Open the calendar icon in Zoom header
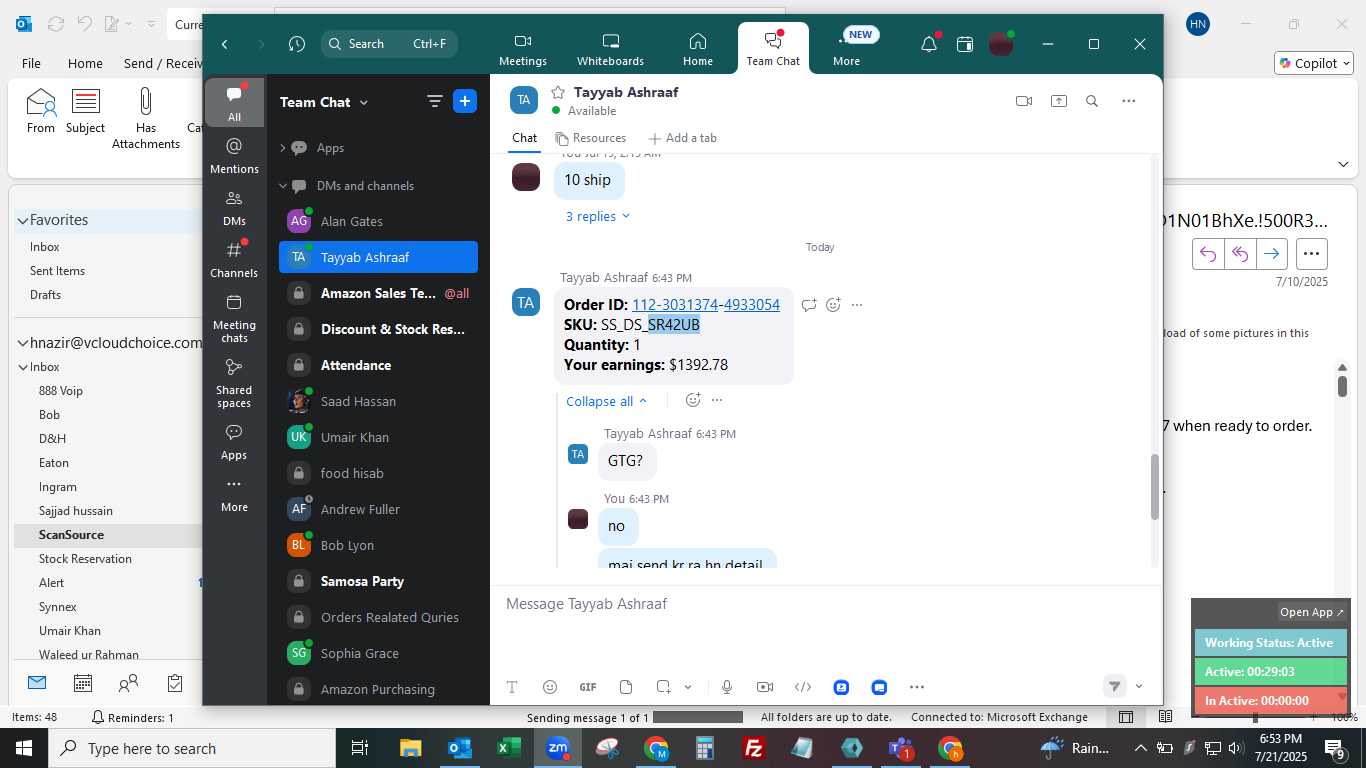 coord(965,44)
